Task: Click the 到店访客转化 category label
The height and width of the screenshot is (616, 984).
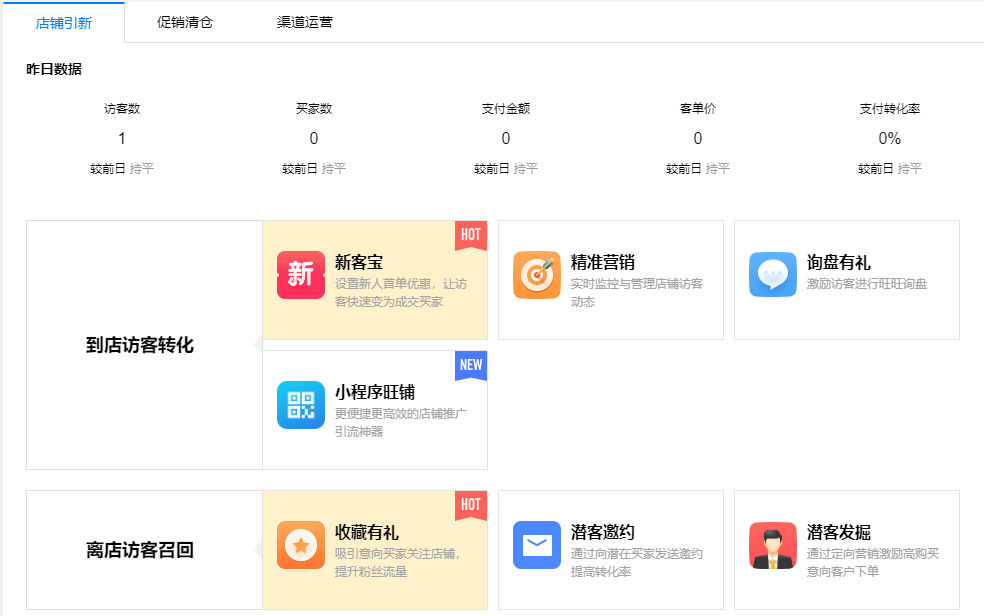Action: (x=140, y=346)
